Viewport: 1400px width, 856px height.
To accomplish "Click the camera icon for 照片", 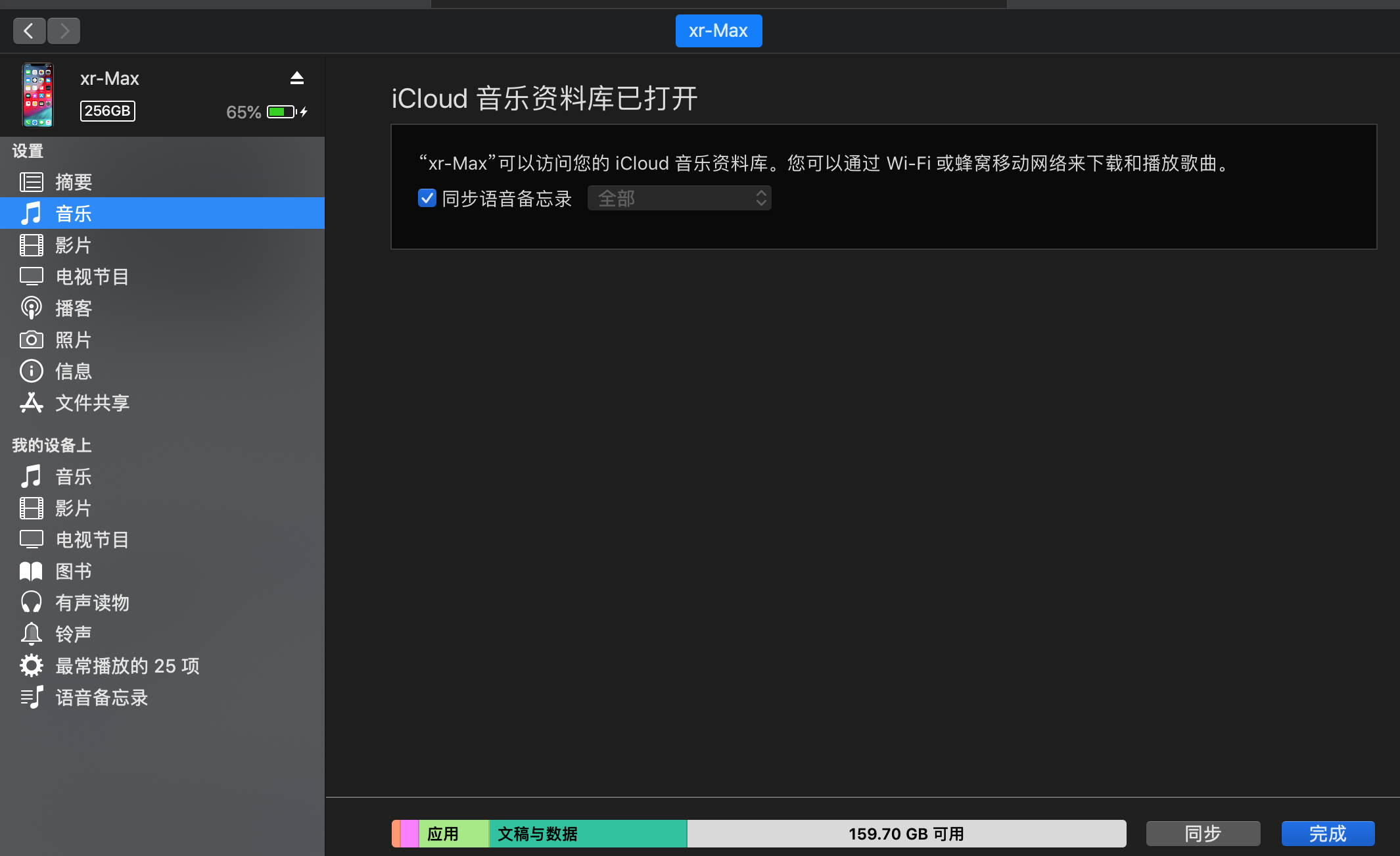I will 31,340.
